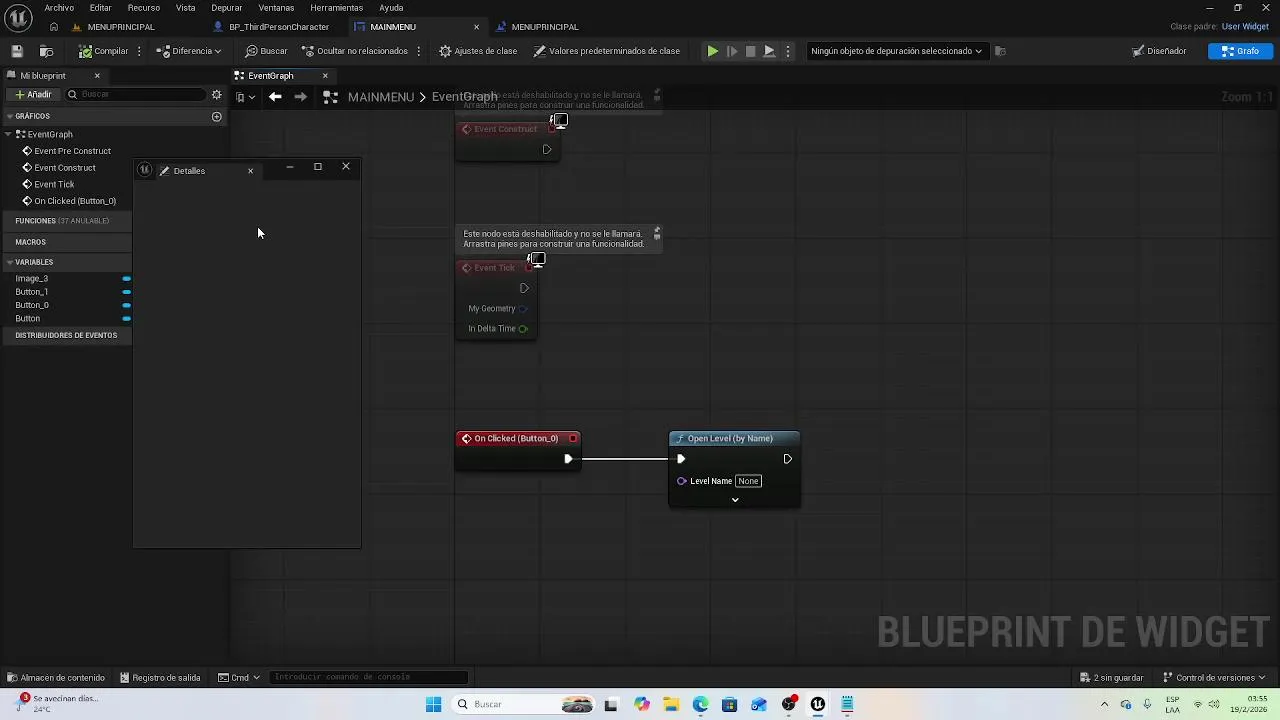Click the Unreal Engine logo icon

click(17, 17)
